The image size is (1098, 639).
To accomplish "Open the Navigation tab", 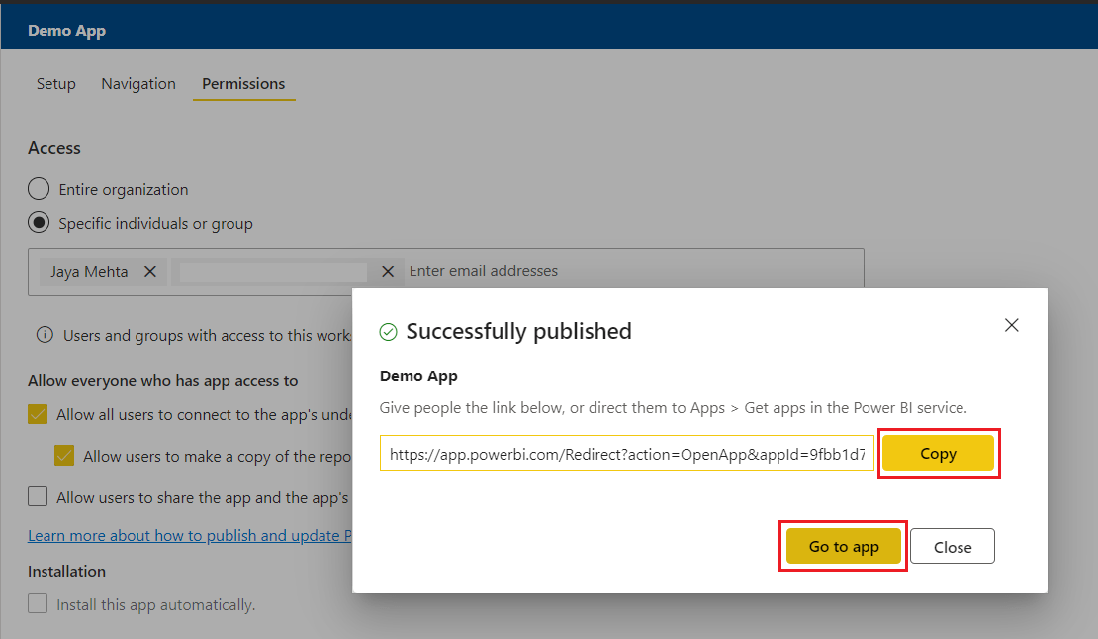I will [x=138, y=84].
